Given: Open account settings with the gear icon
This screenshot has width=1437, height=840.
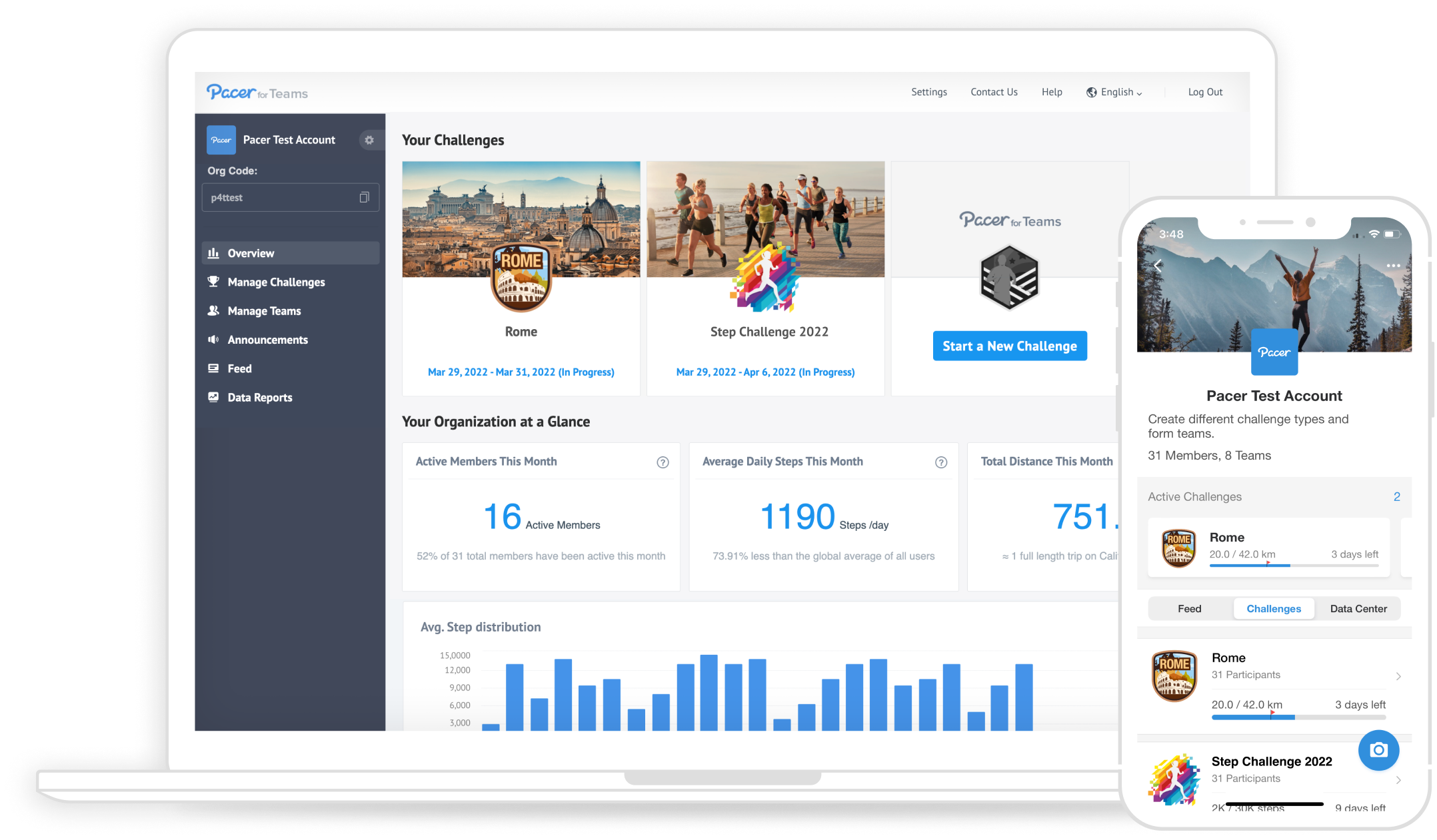Looking at the screenshot, I should coord(369,140).
